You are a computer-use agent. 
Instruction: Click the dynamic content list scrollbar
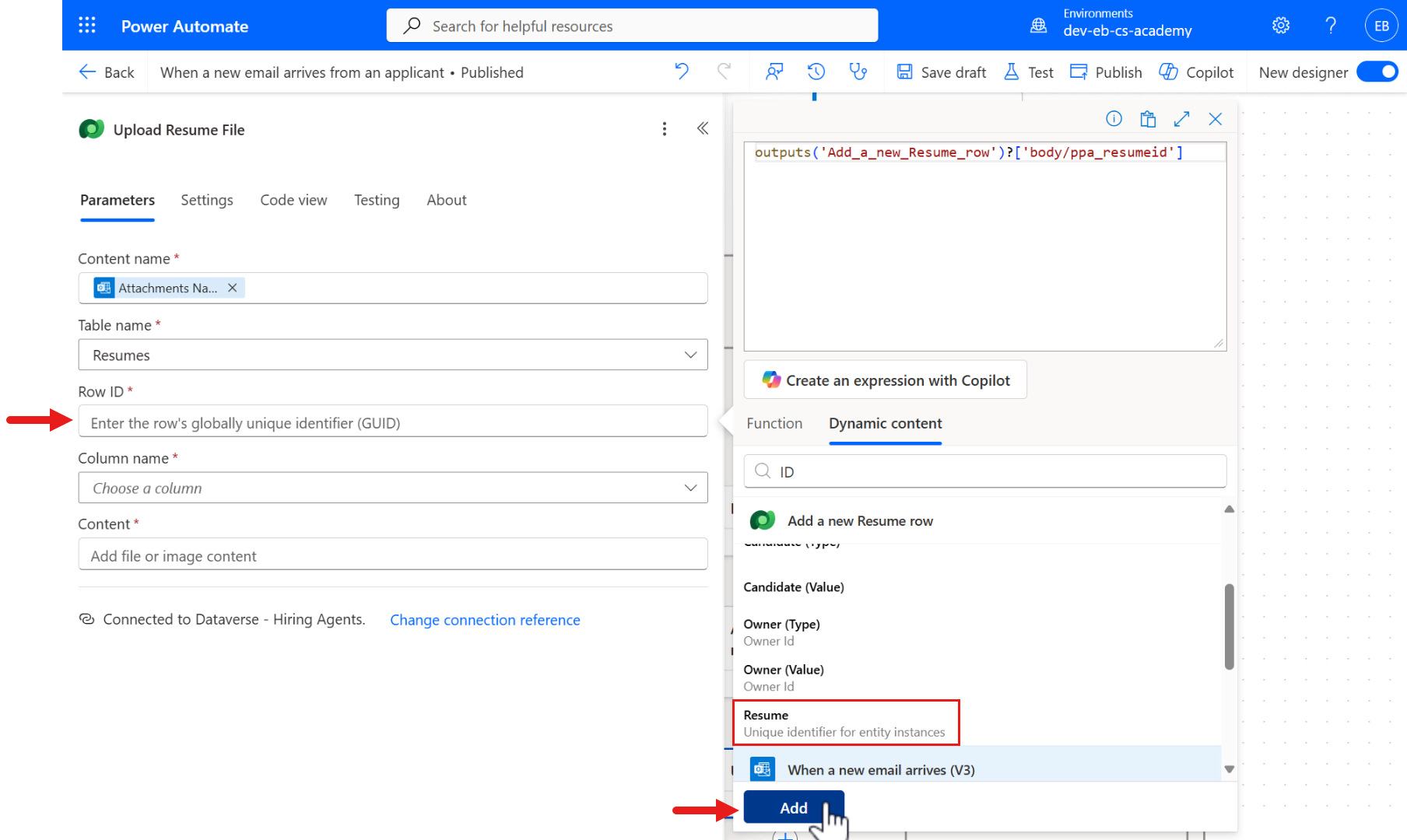point(1229,626)
